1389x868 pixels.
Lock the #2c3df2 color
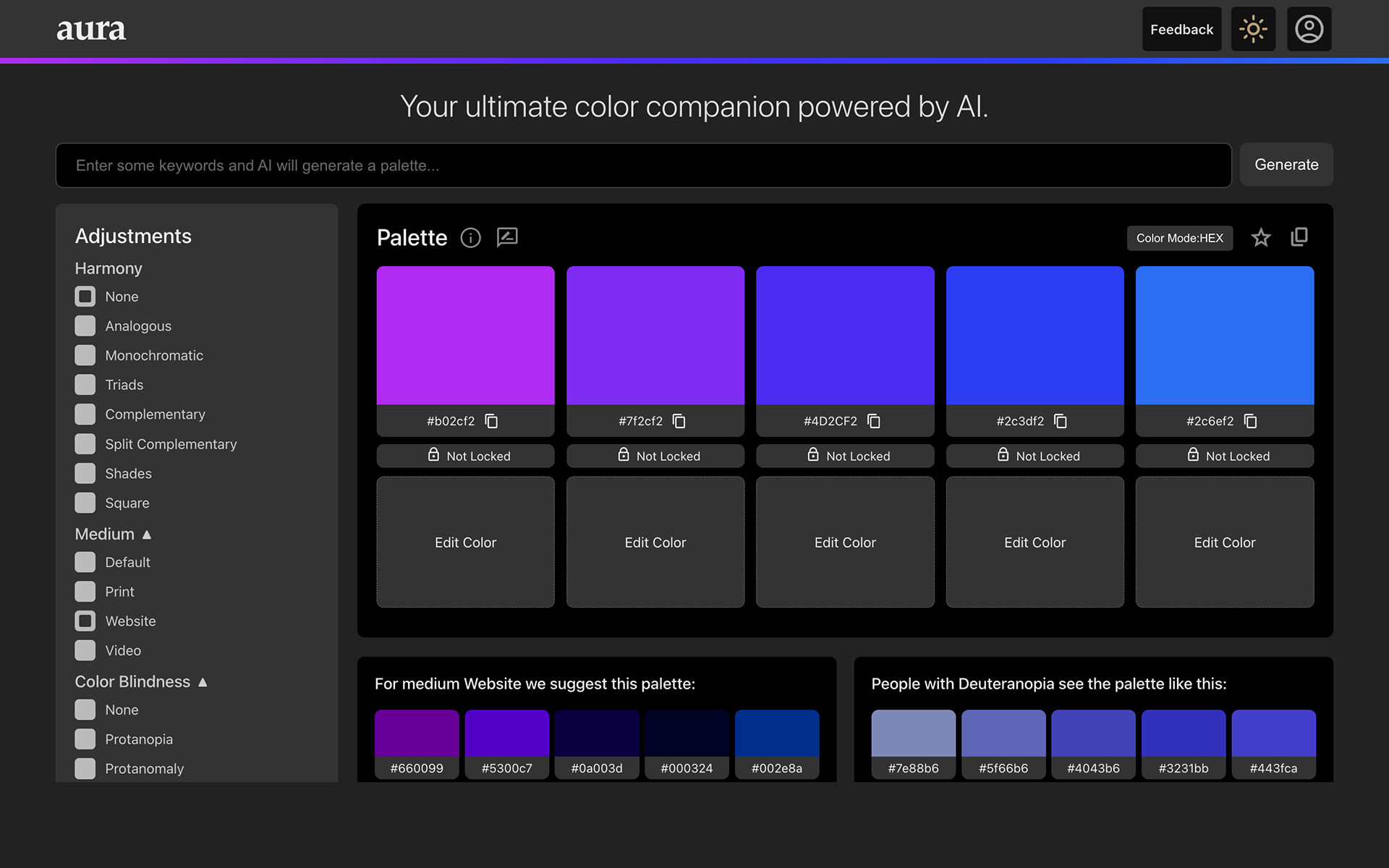1035,456
